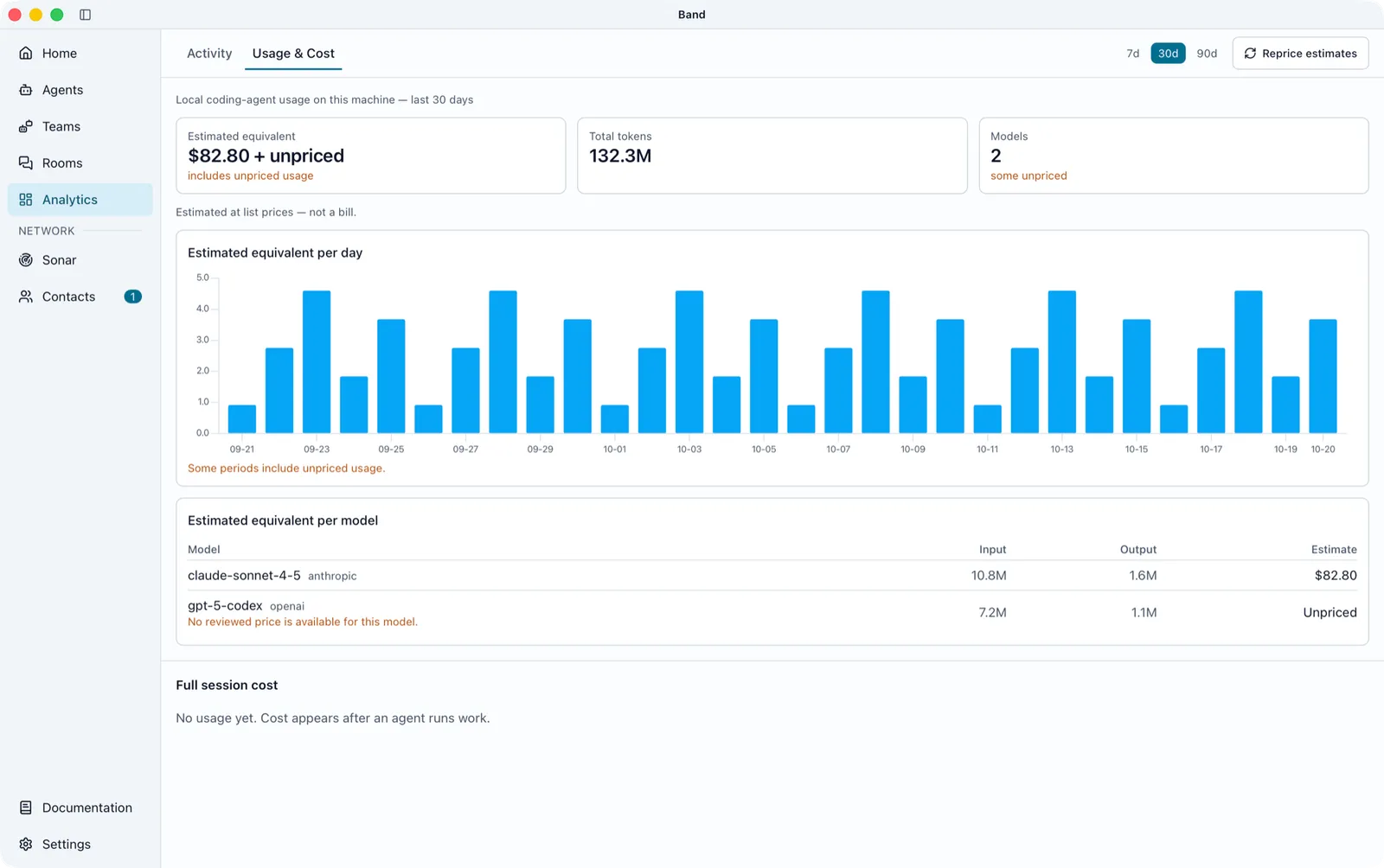The width and height of the screenshot is (1384, 868).
Task: Click the 10-03 date label on chart
Action: (x=689, y=449)
